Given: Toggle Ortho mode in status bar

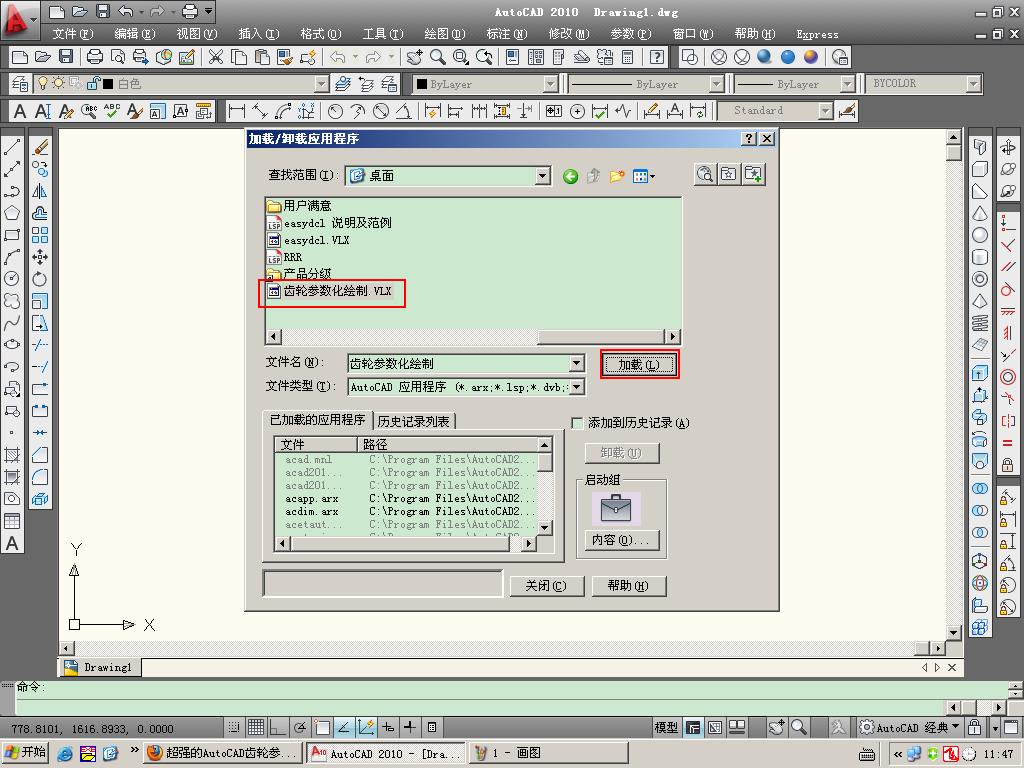Looking at the screenshot, I should (x=278, y=727).
